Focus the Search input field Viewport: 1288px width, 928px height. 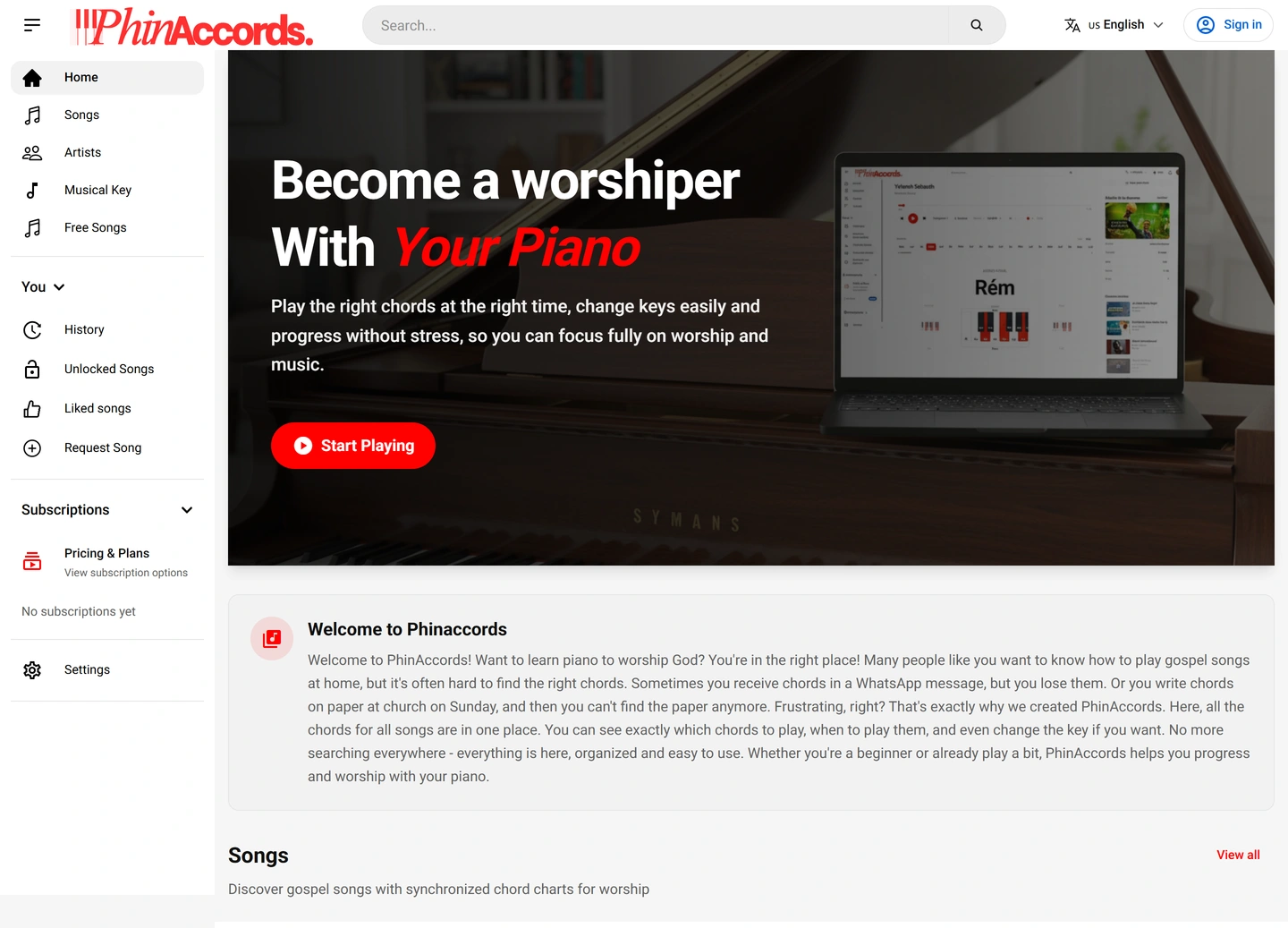[x=656, y=25]
